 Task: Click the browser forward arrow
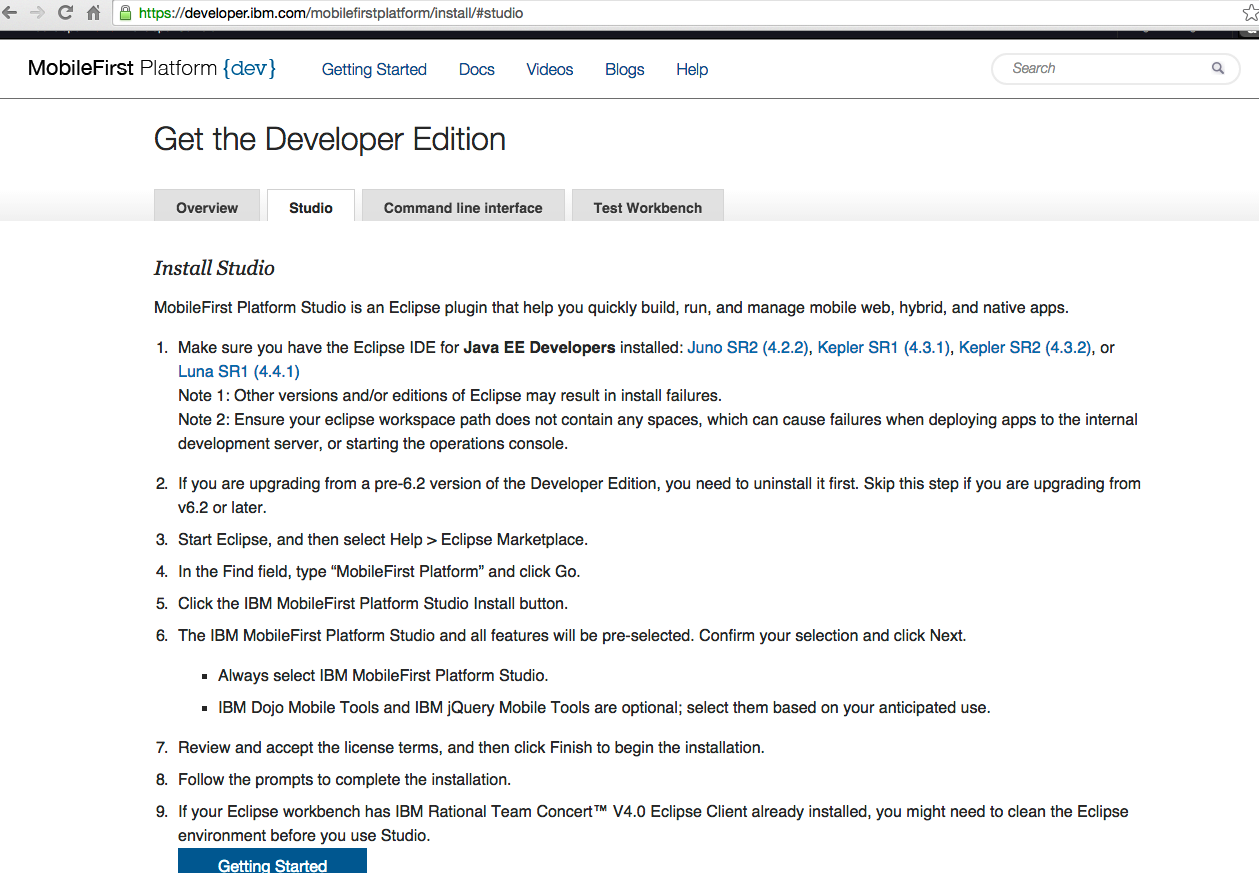tap(37, 13)
